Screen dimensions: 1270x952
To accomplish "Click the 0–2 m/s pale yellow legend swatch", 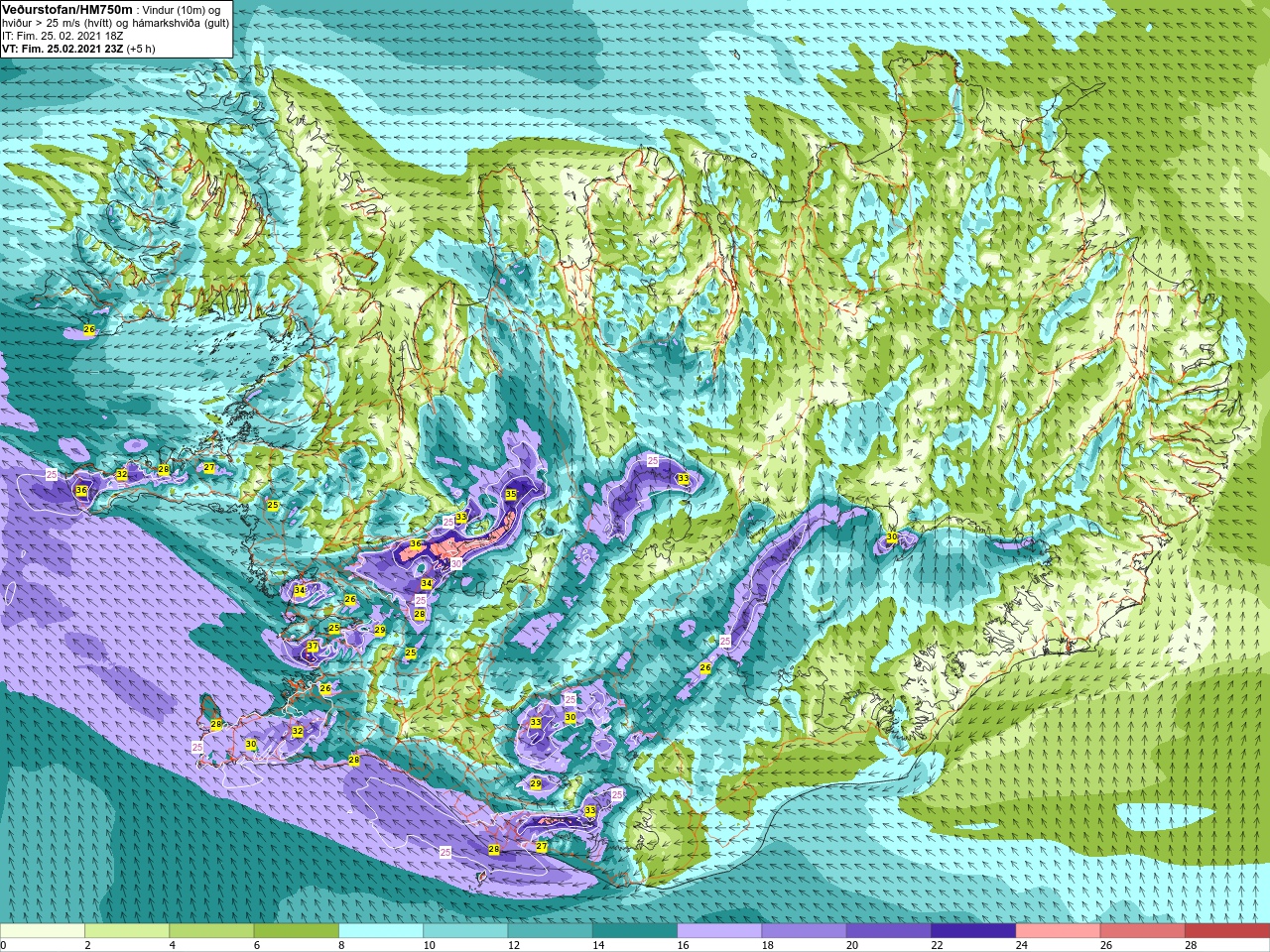I will [43, 931].
